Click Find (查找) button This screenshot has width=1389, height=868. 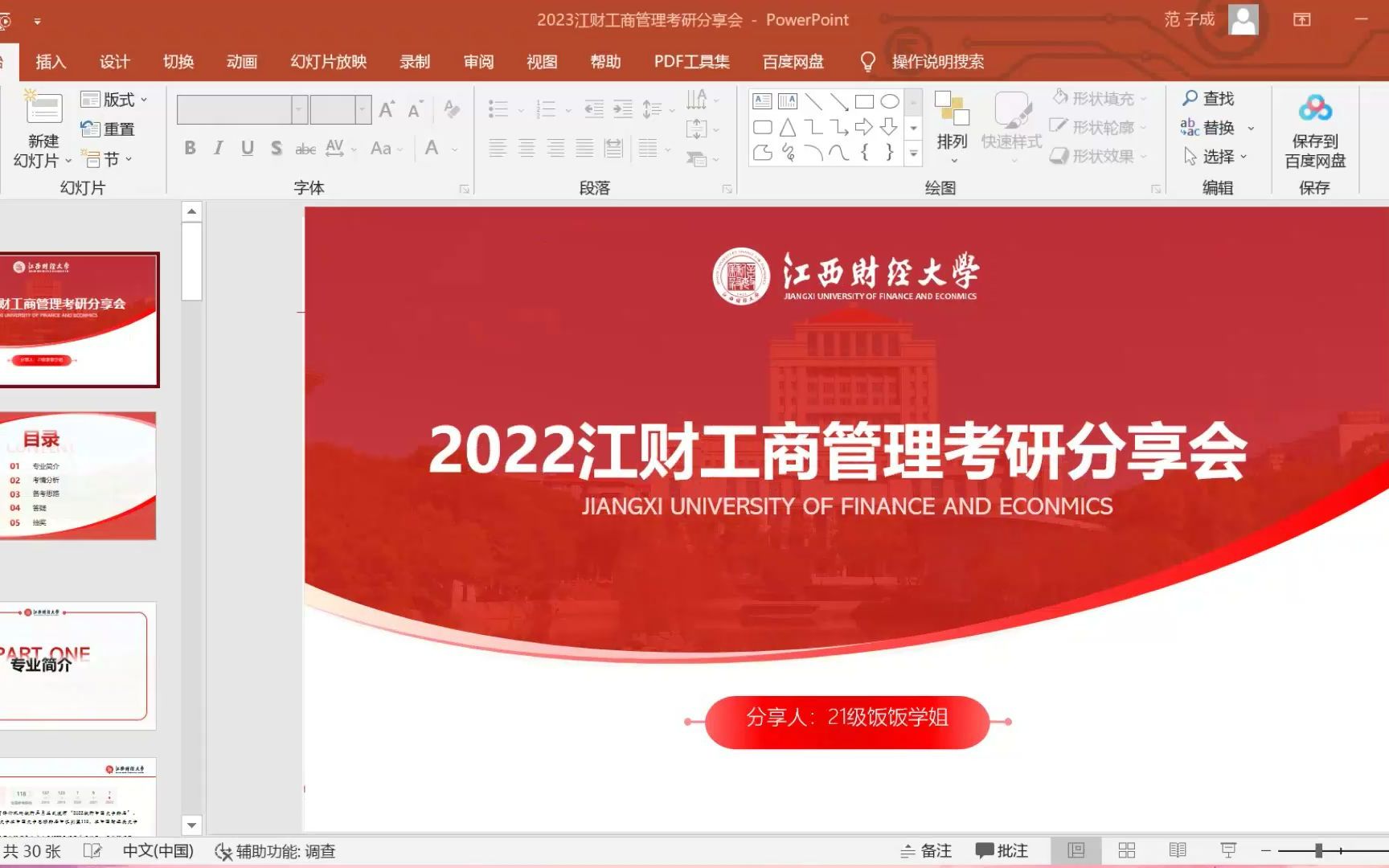pos(1207,98)
